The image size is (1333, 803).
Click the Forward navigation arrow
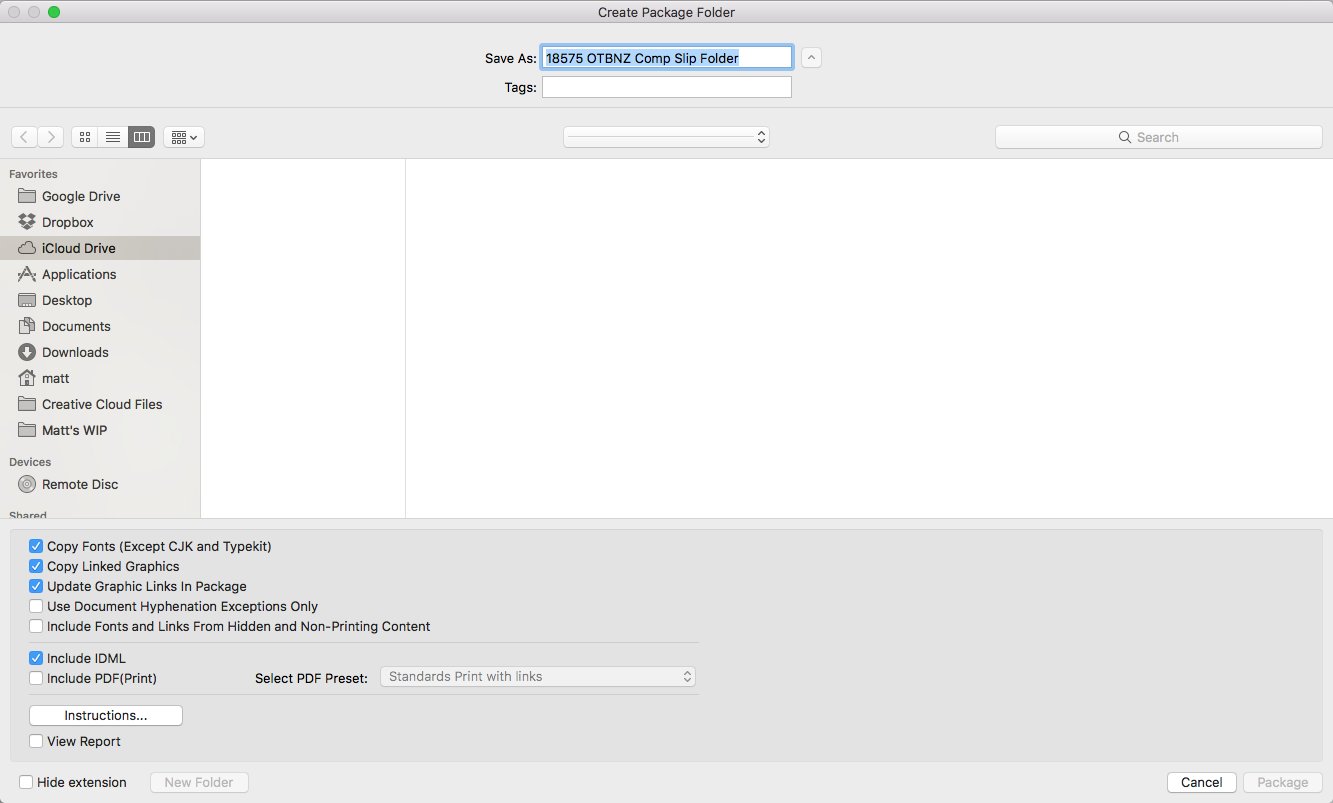(x=50, y=137)
